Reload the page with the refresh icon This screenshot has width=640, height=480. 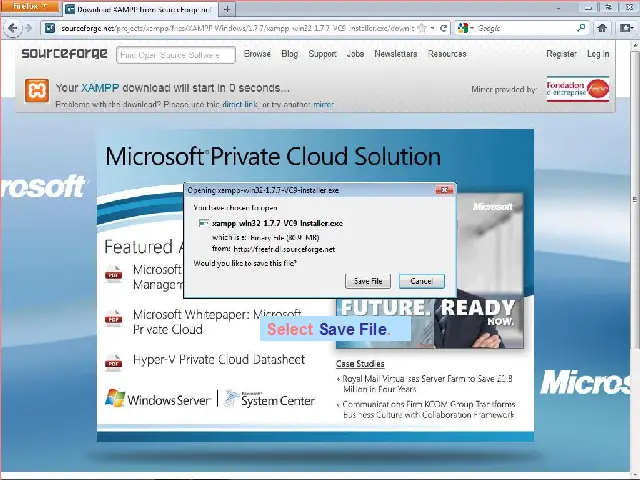pyautogui.click(x=443, y=28)
